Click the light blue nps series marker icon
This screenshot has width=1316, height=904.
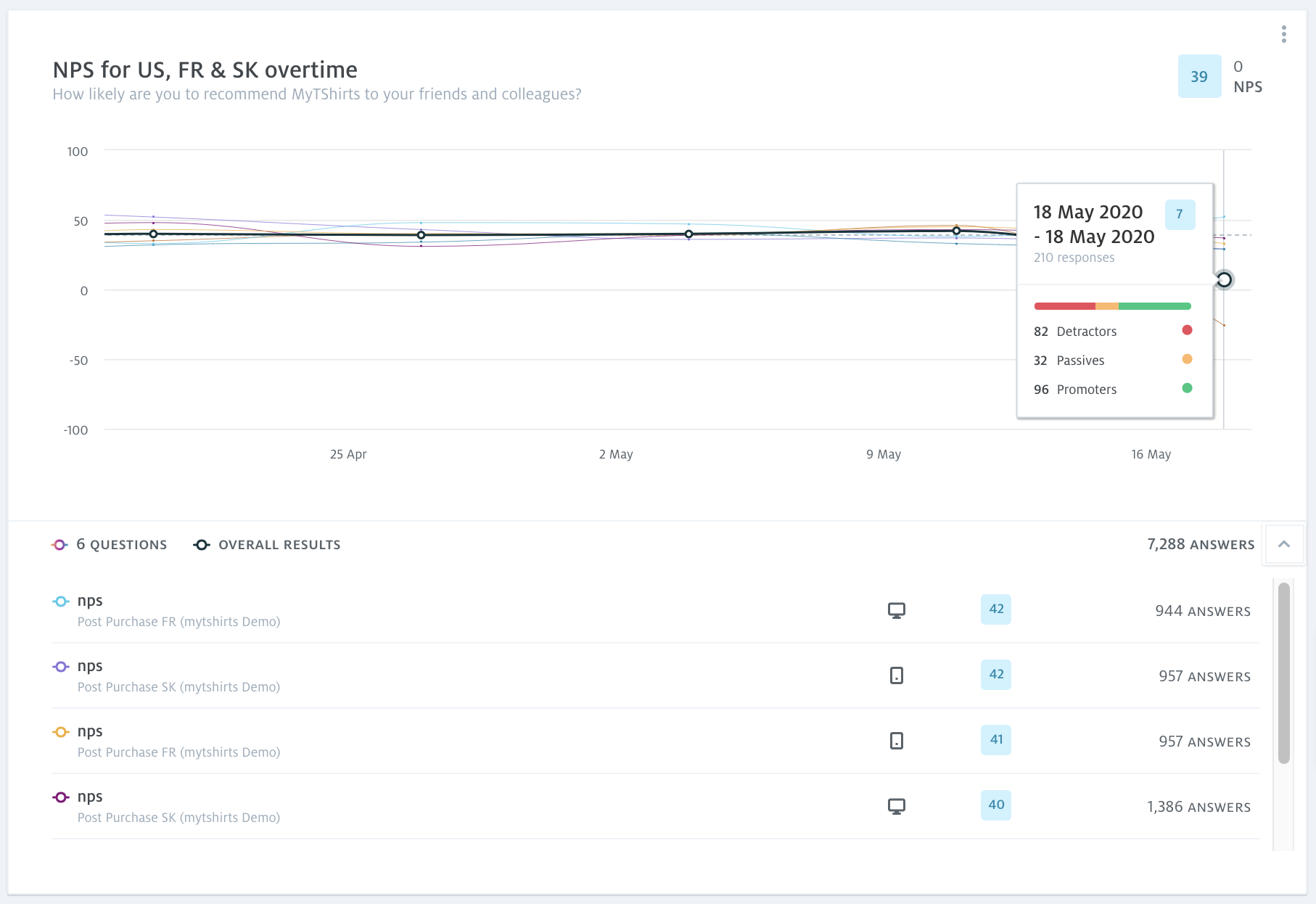[x=61, y=601]
